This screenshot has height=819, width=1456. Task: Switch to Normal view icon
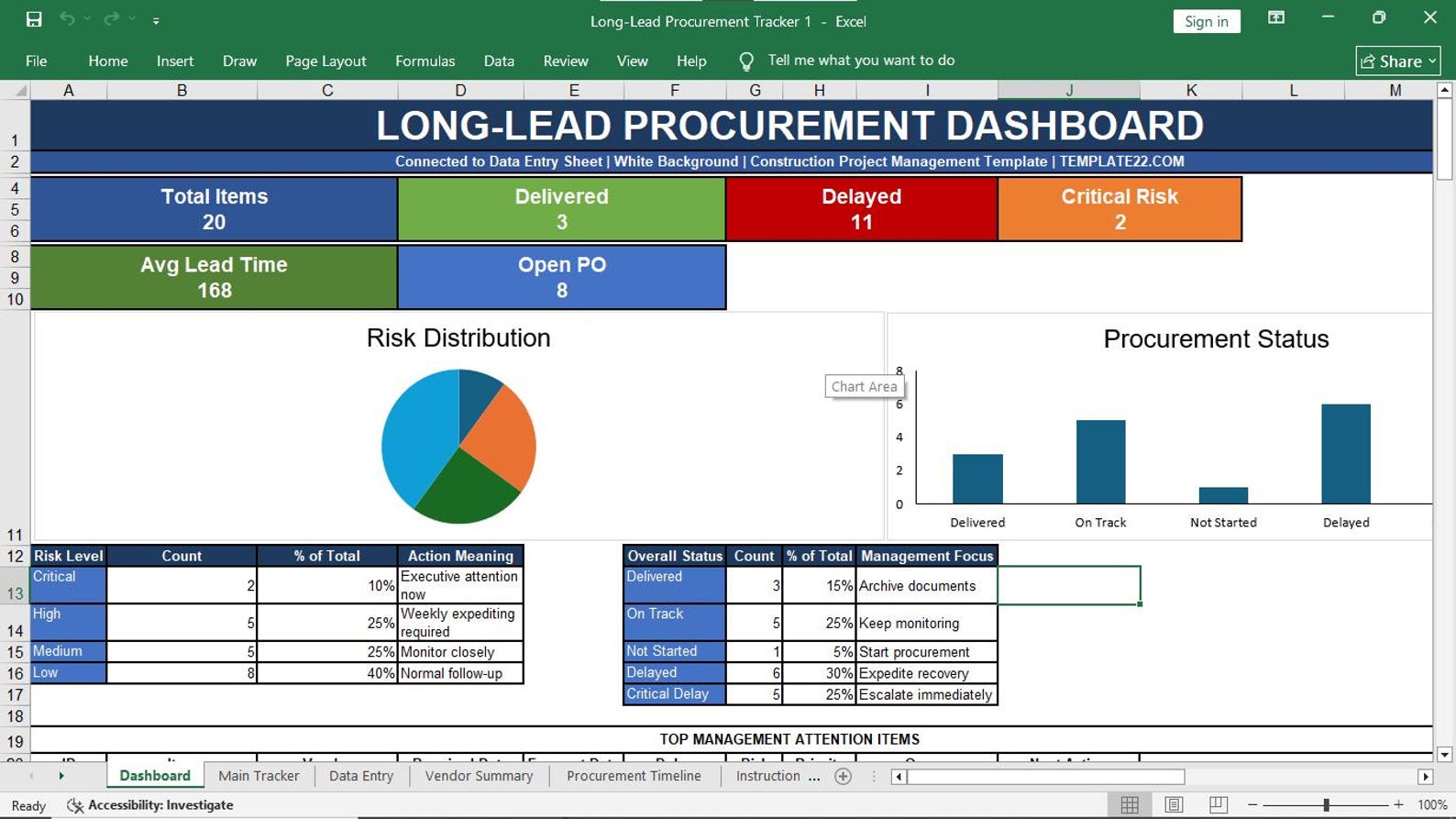1130,805
